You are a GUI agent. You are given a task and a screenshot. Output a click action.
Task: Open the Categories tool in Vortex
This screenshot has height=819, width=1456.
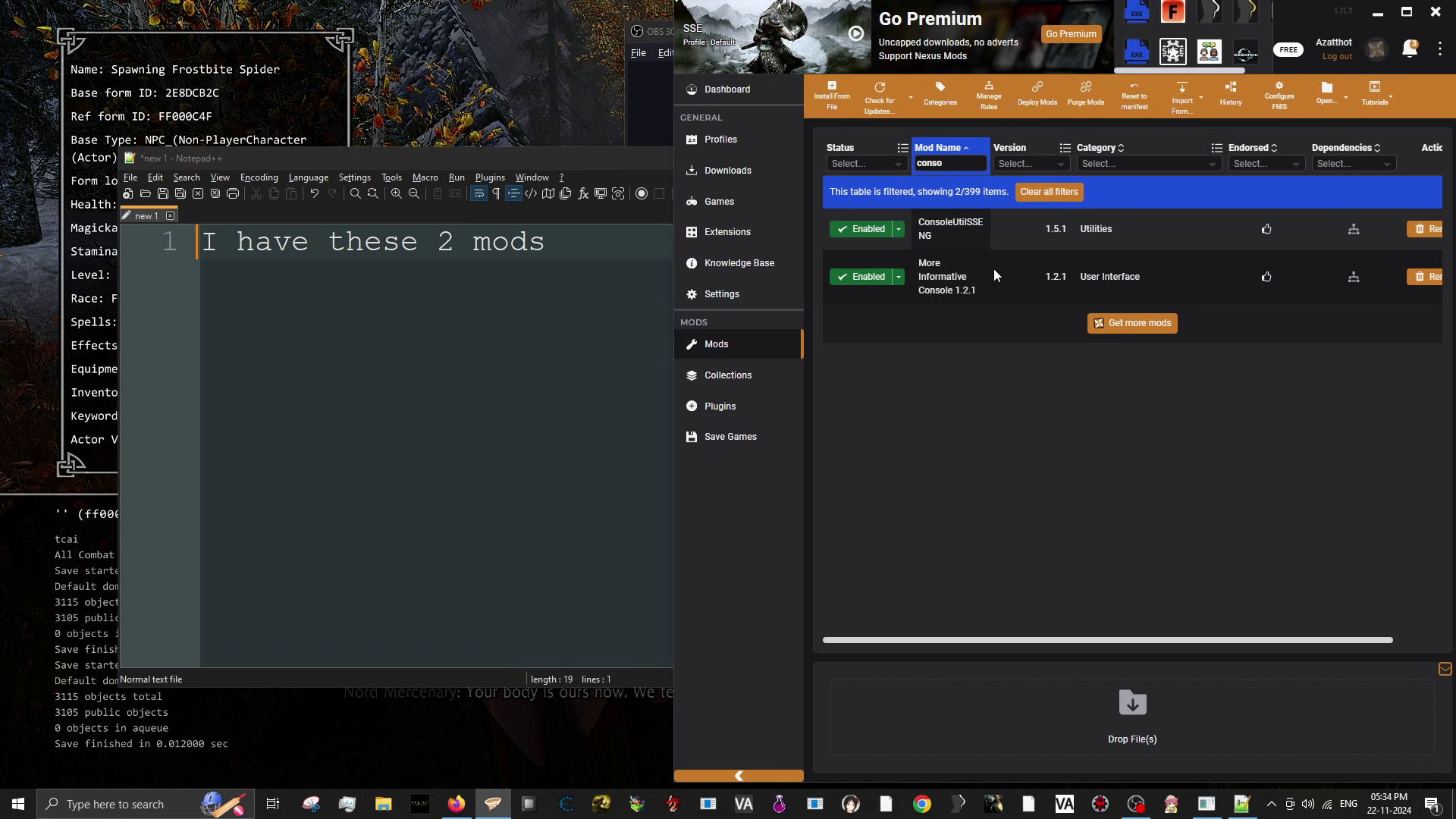940,94
